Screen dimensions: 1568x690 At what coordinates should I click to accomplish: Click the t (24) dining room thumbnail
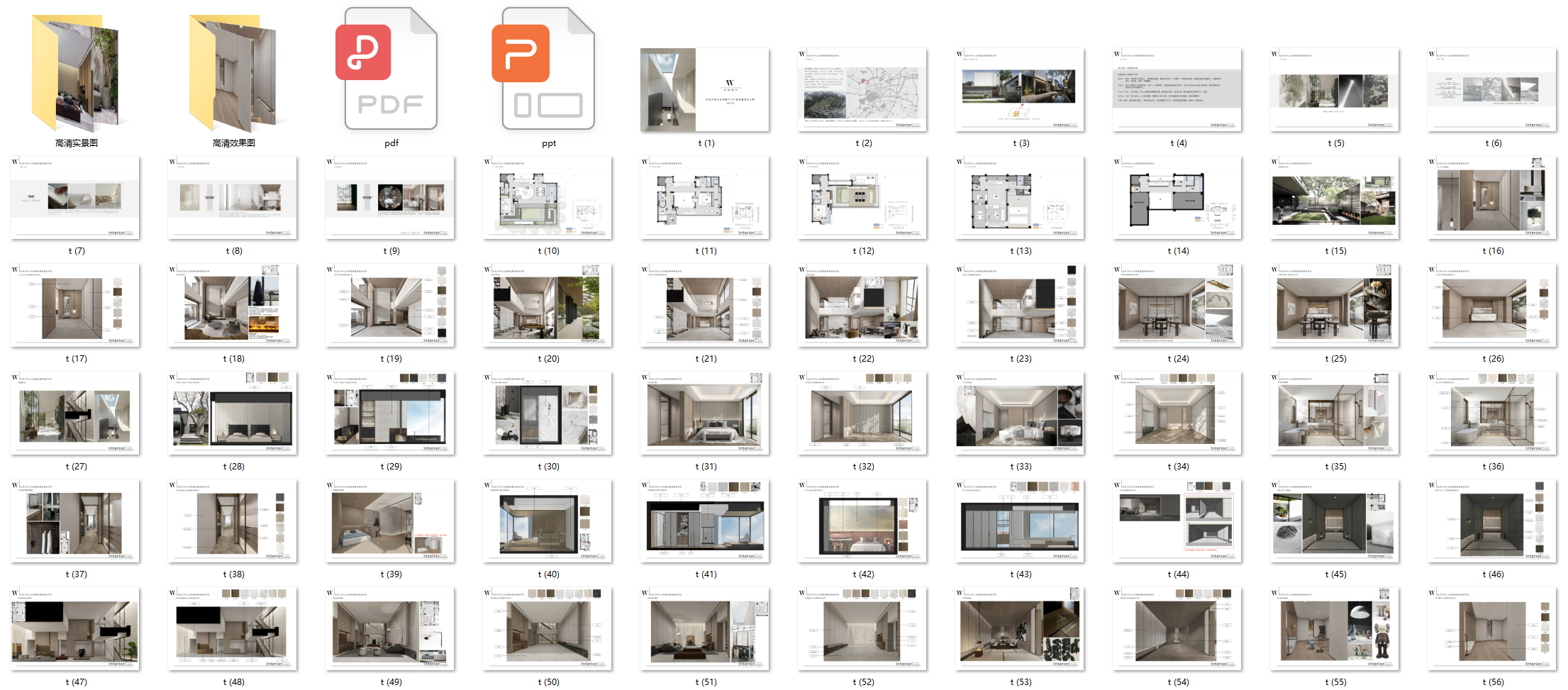tap(1177, 306)
